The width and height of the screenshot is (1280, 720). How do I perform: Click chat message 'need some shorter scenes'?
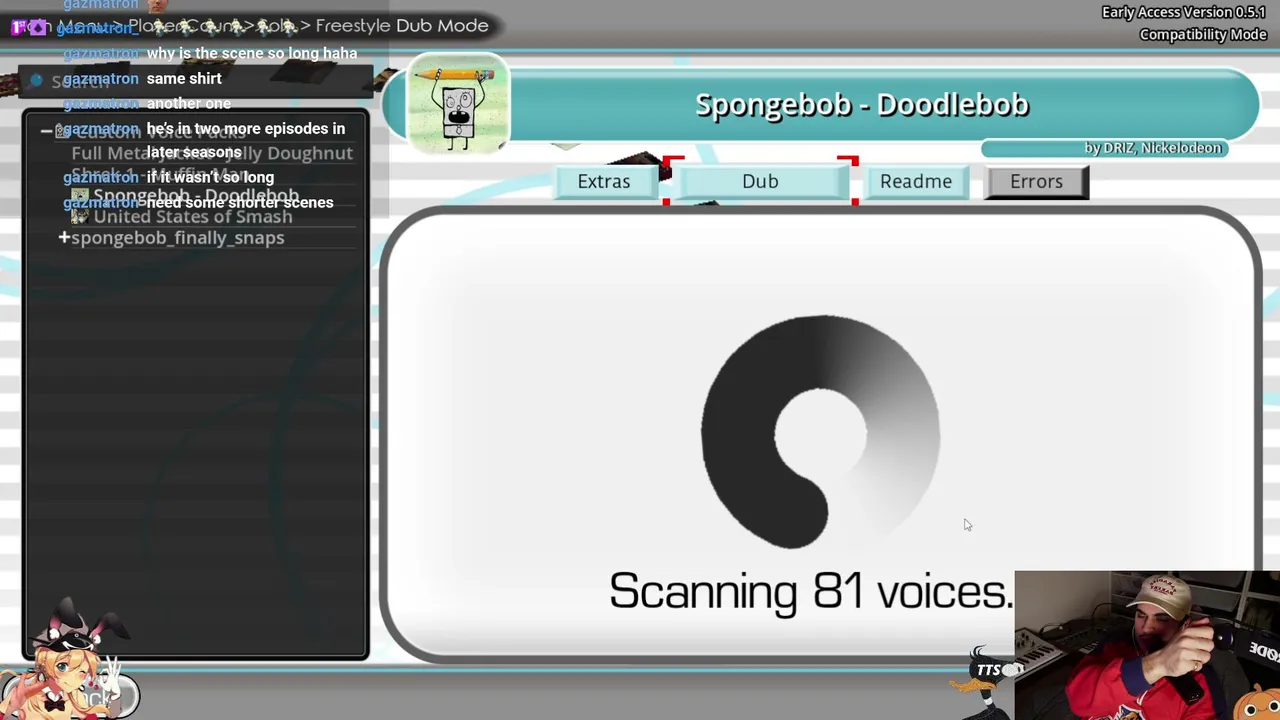(x=240, y=202)
